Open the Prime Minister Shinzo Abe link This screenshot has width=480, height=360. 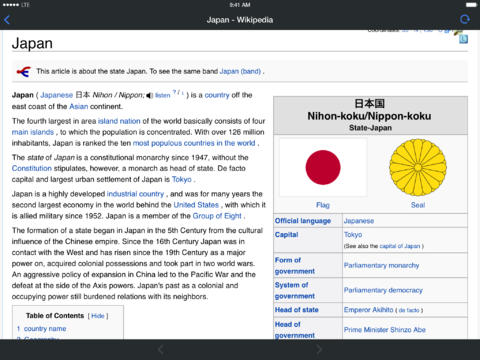tap(385, 330)
